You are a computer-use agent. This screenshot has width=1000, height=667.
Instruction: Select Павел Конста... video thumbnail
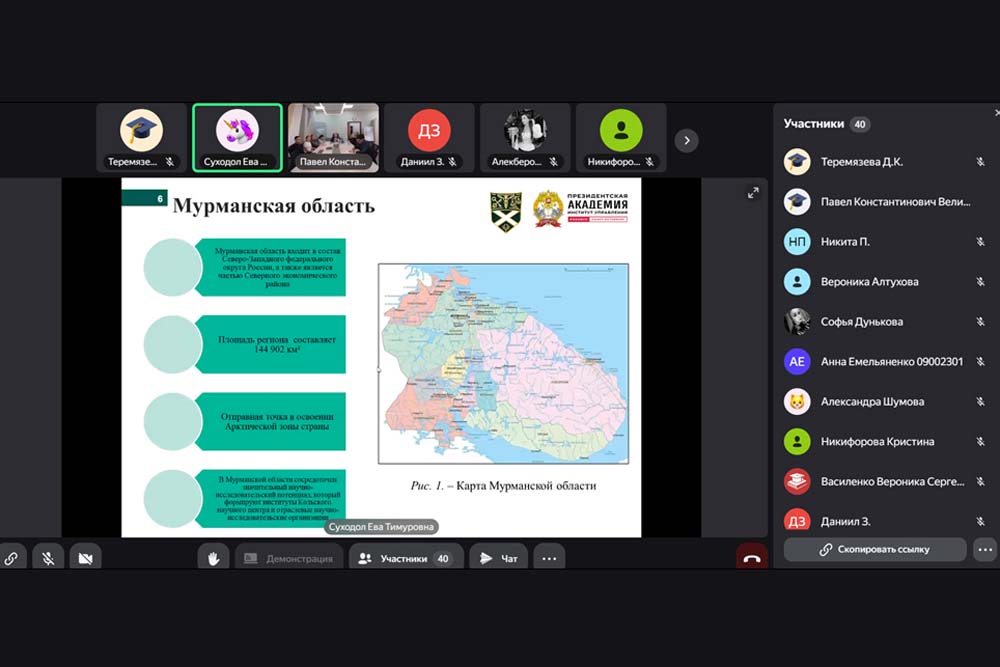(333, 138)
